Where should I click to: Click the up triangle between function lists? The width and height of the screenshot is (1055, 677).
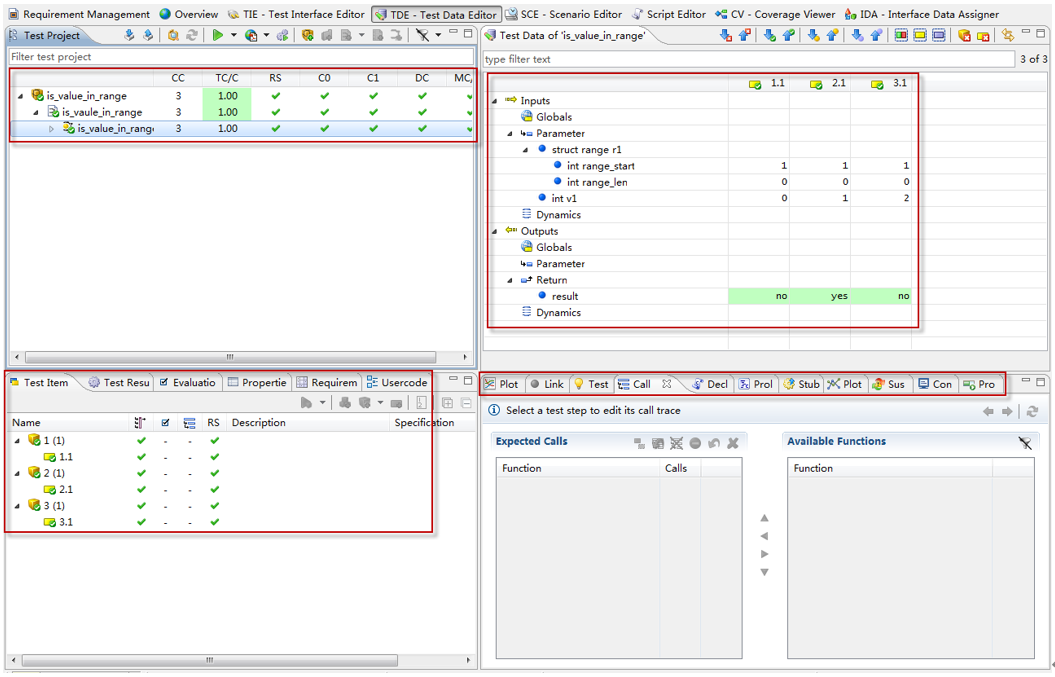point(764,518)
